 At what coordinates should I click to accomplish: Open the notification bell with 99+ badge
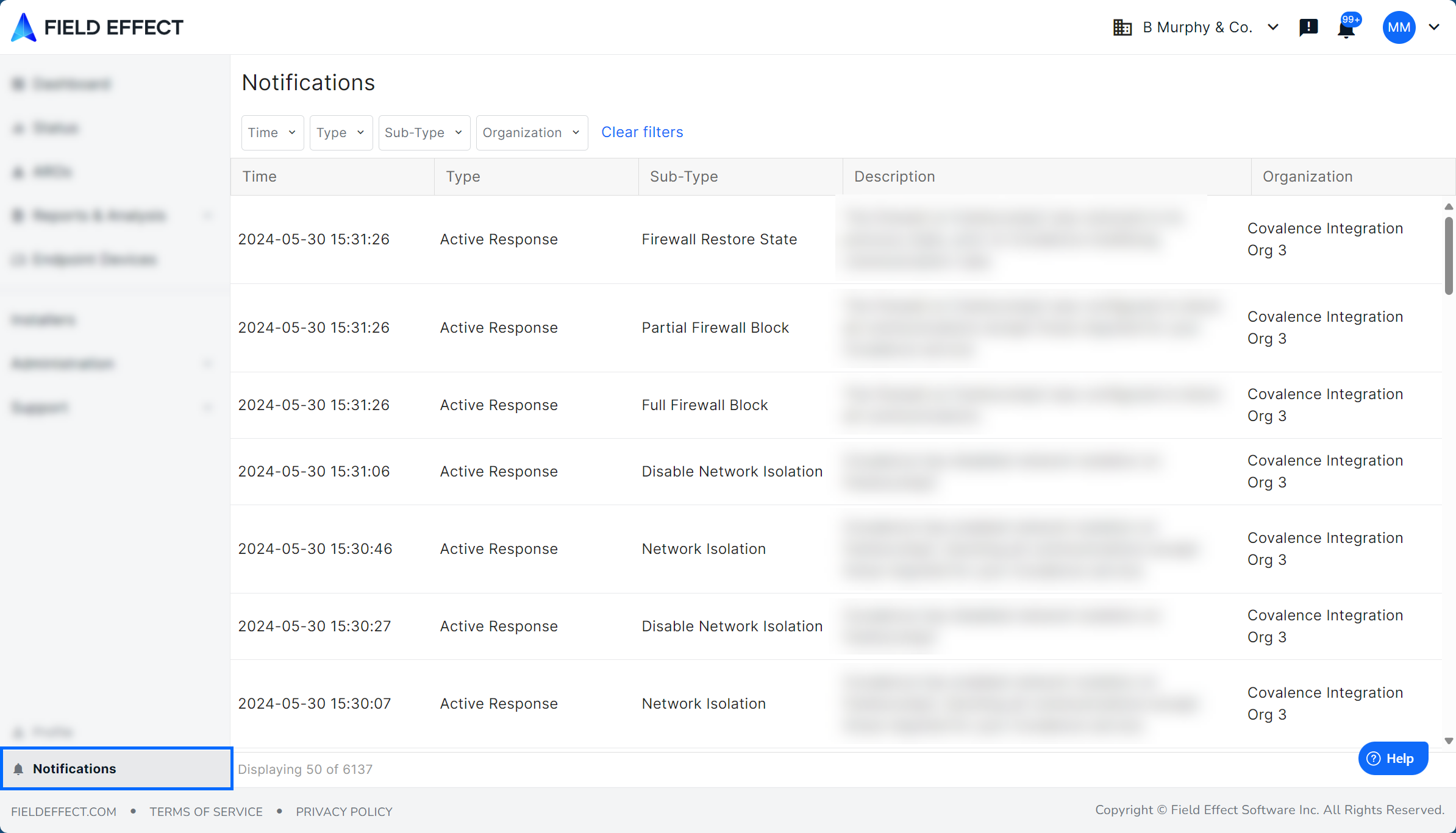[1346, 28]
